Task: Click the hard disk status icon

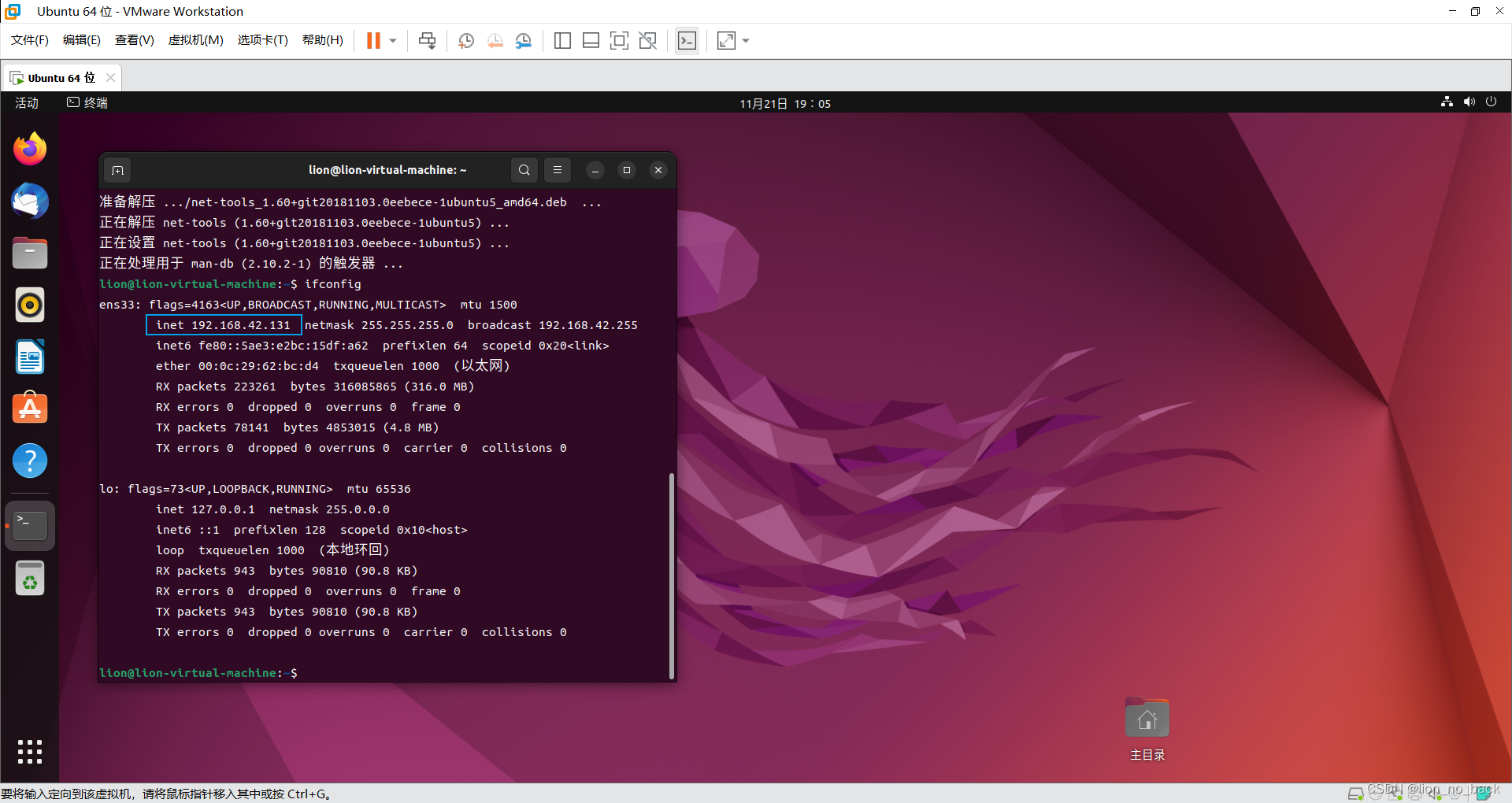Action: point(1356,794)
